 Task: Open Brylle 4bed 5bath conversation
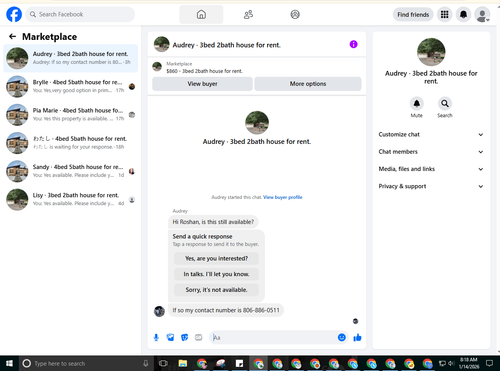pos(71,86)
